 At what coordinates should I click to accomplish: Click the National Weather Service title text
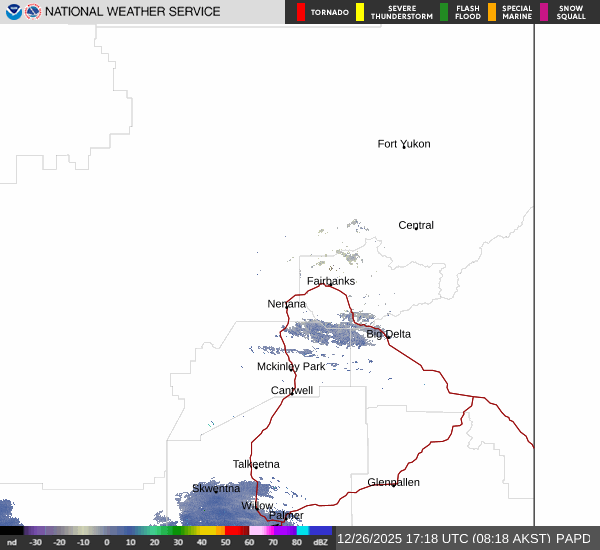point(133,12)
